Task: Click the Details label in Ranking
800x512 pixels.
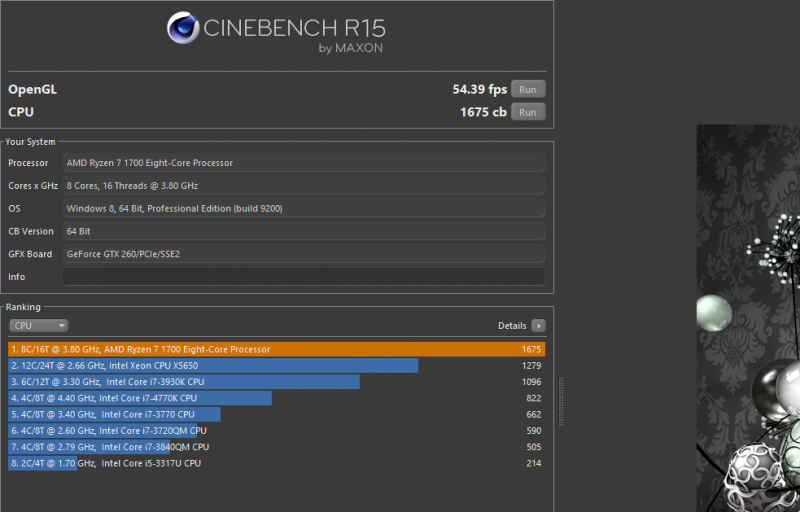Action: click(x=512, y=326)
